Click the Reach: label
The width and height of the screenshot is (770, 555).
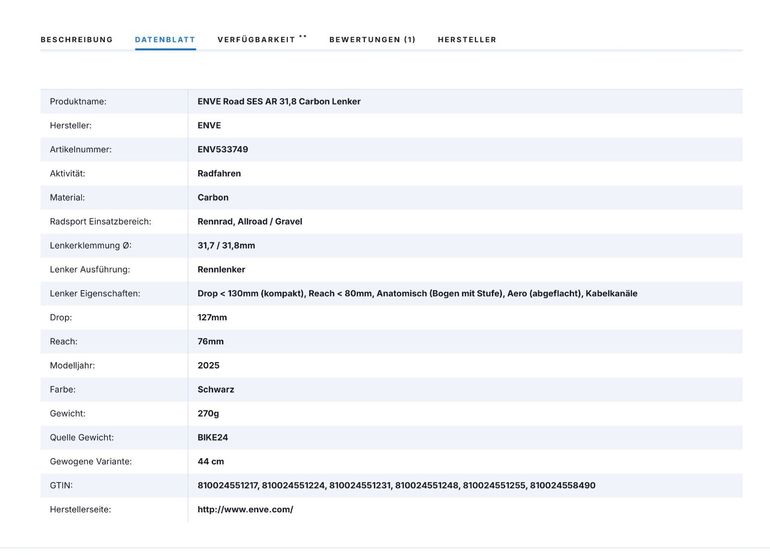click(x=63, y=341)
